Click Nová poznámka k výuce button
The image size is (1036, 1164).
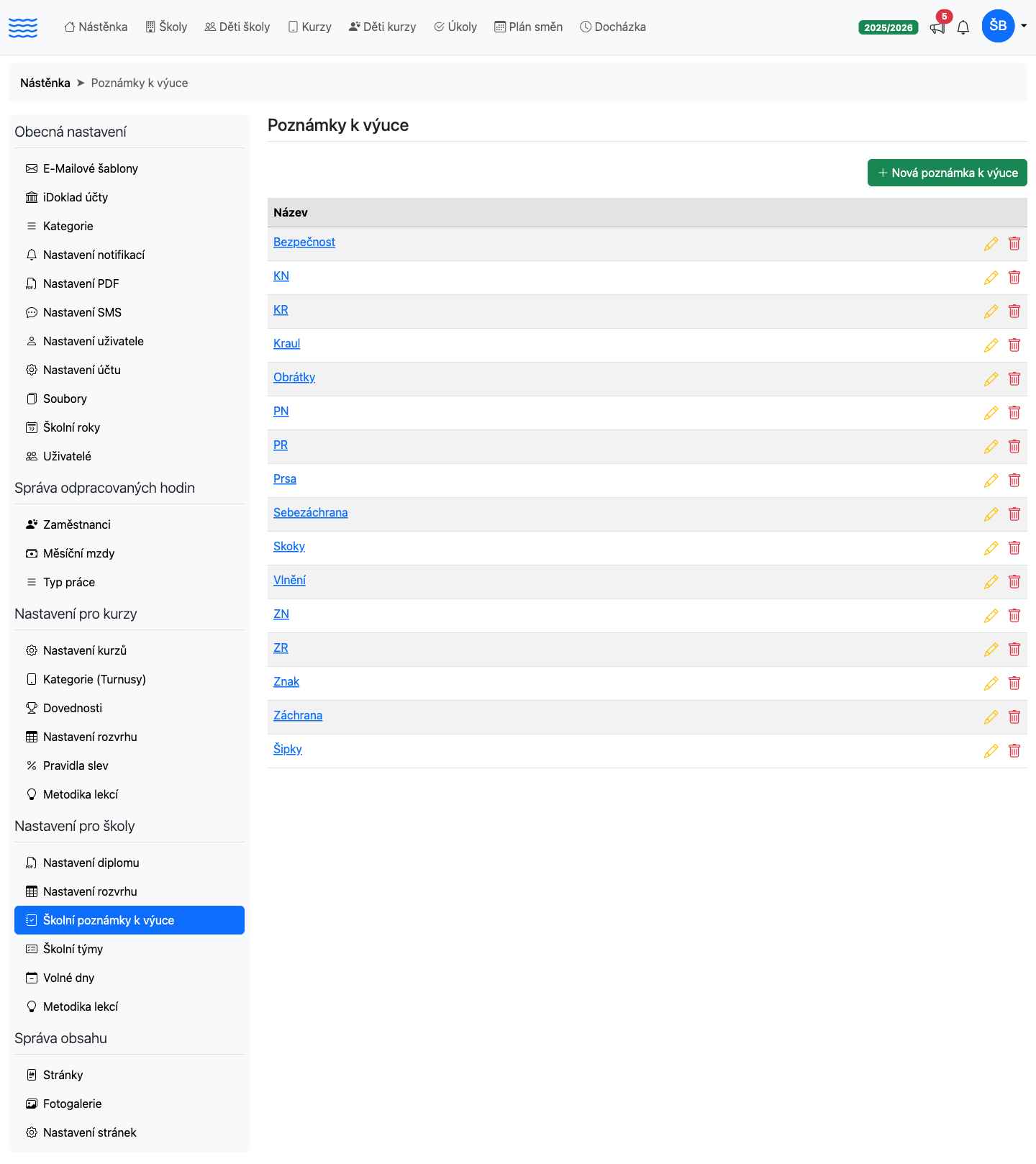click(x=948, y=173)
